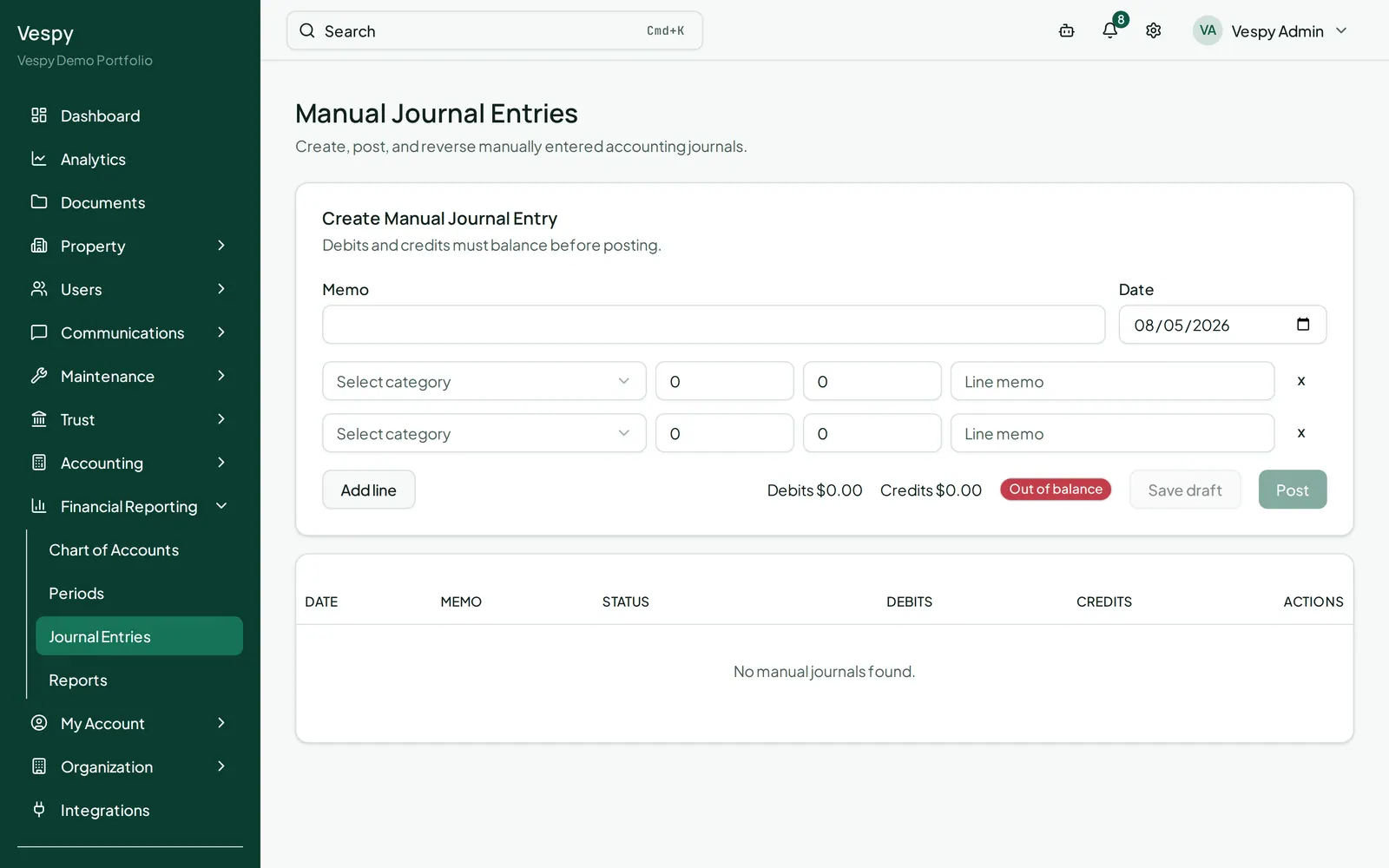Expand the Trust submenu chevron
Image resolution: width=1389 pixels, height=868 pixels.
pyautogui.click(x=221, y=419)
